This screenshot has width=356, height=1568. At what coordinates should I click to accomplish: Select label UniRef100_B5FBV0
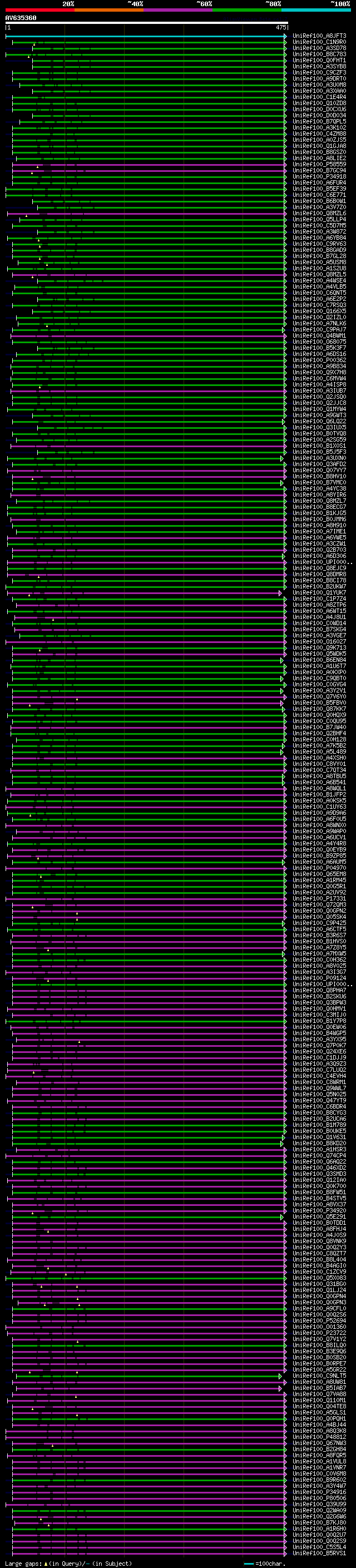319,703
